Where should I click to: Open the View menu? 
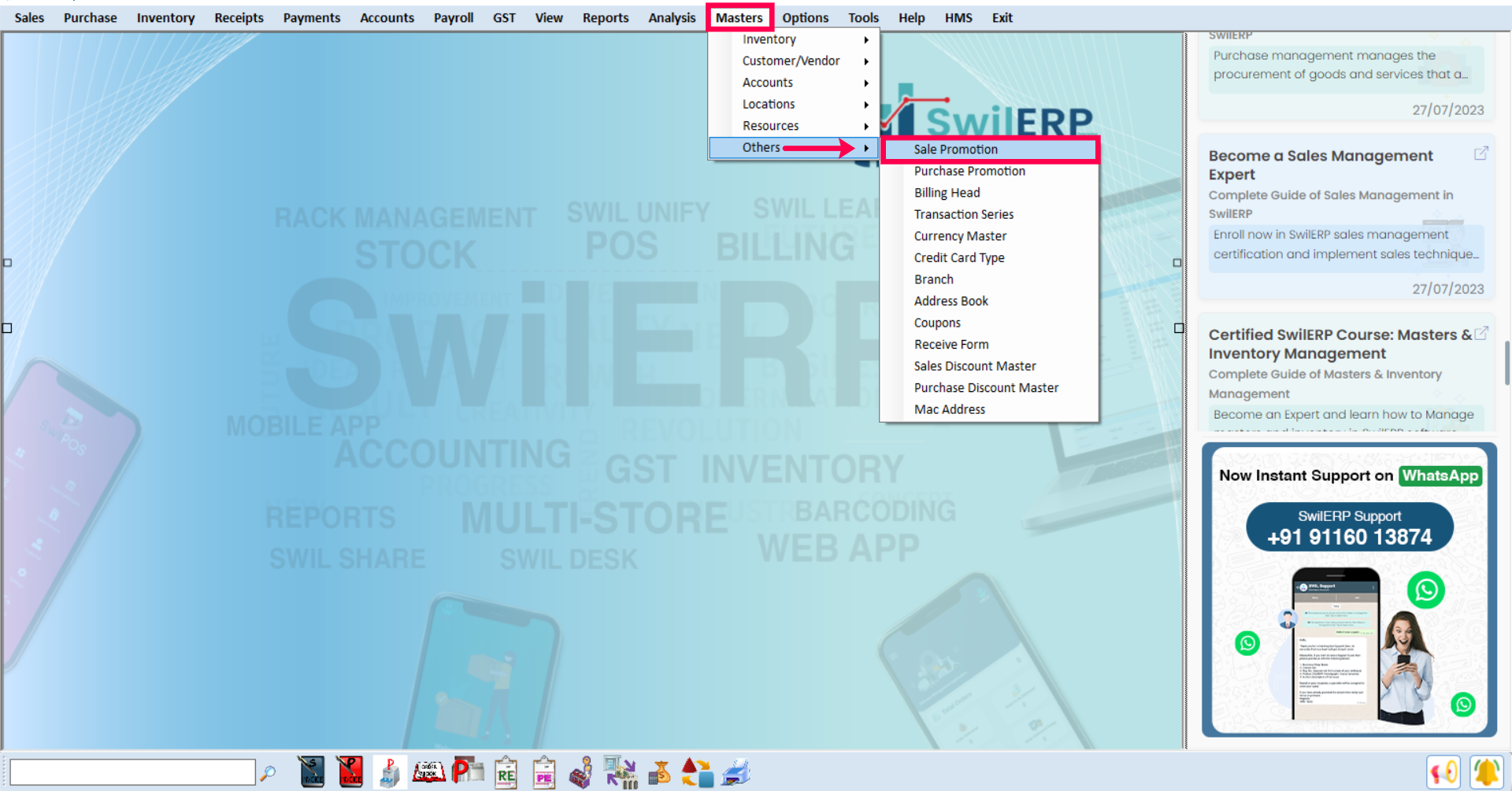[549, 17]
